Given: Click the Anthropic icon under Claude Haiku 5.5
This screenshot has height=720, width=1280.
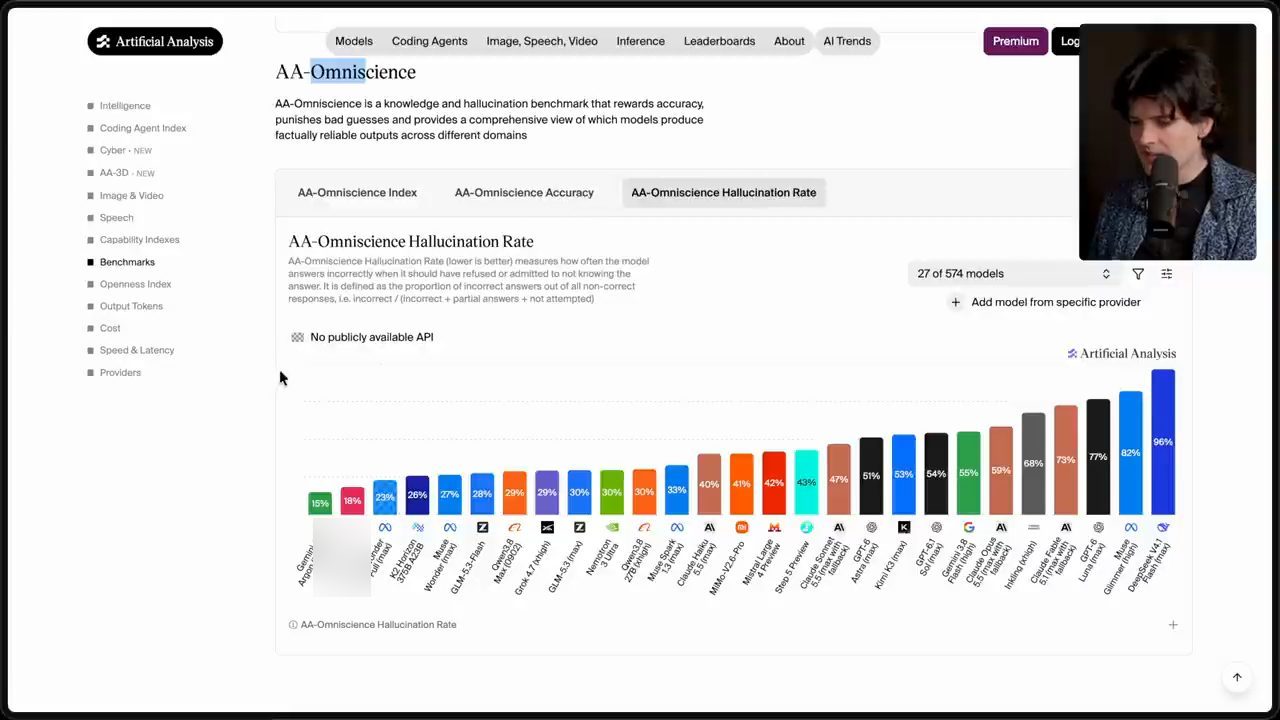Looking at the screenshot, I should (x=709, y=527).
